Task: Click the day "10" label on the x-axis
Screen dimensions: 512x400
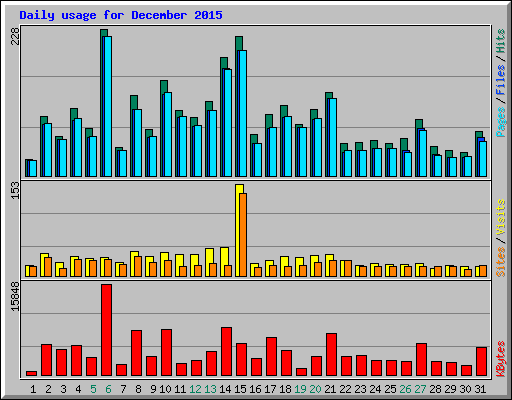Action: pos(165,389)
